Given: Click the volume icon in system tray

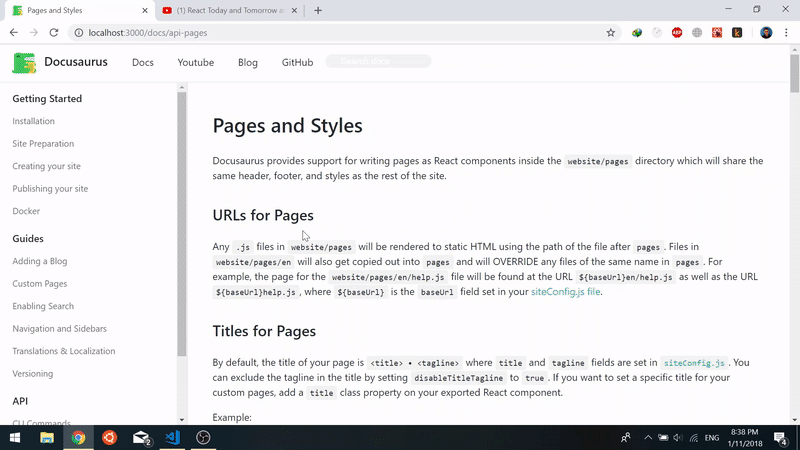Looking at the screenshot, I should pos(678,438).
